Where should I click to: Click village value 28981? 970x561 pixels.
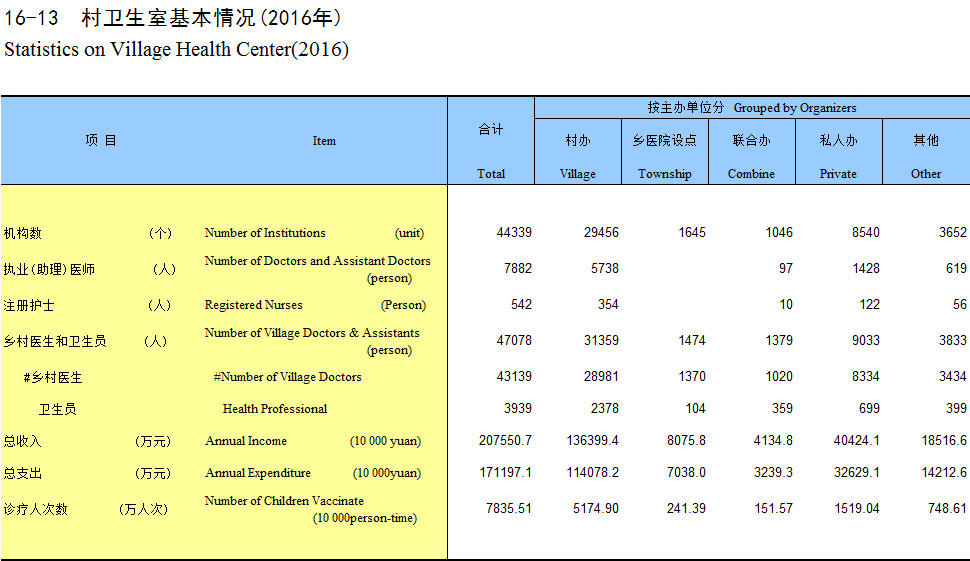[601, 376]
